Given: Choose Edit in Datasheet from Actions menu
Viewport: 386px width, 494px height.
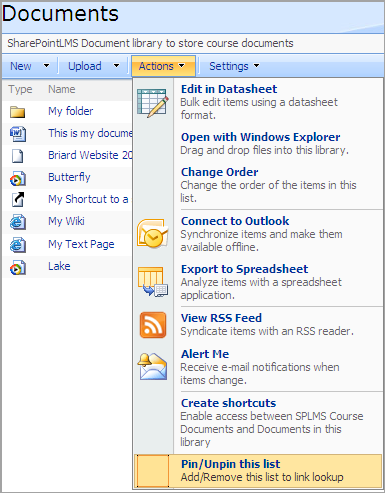Looking at the screenshot, I should (x=229, y=89).
